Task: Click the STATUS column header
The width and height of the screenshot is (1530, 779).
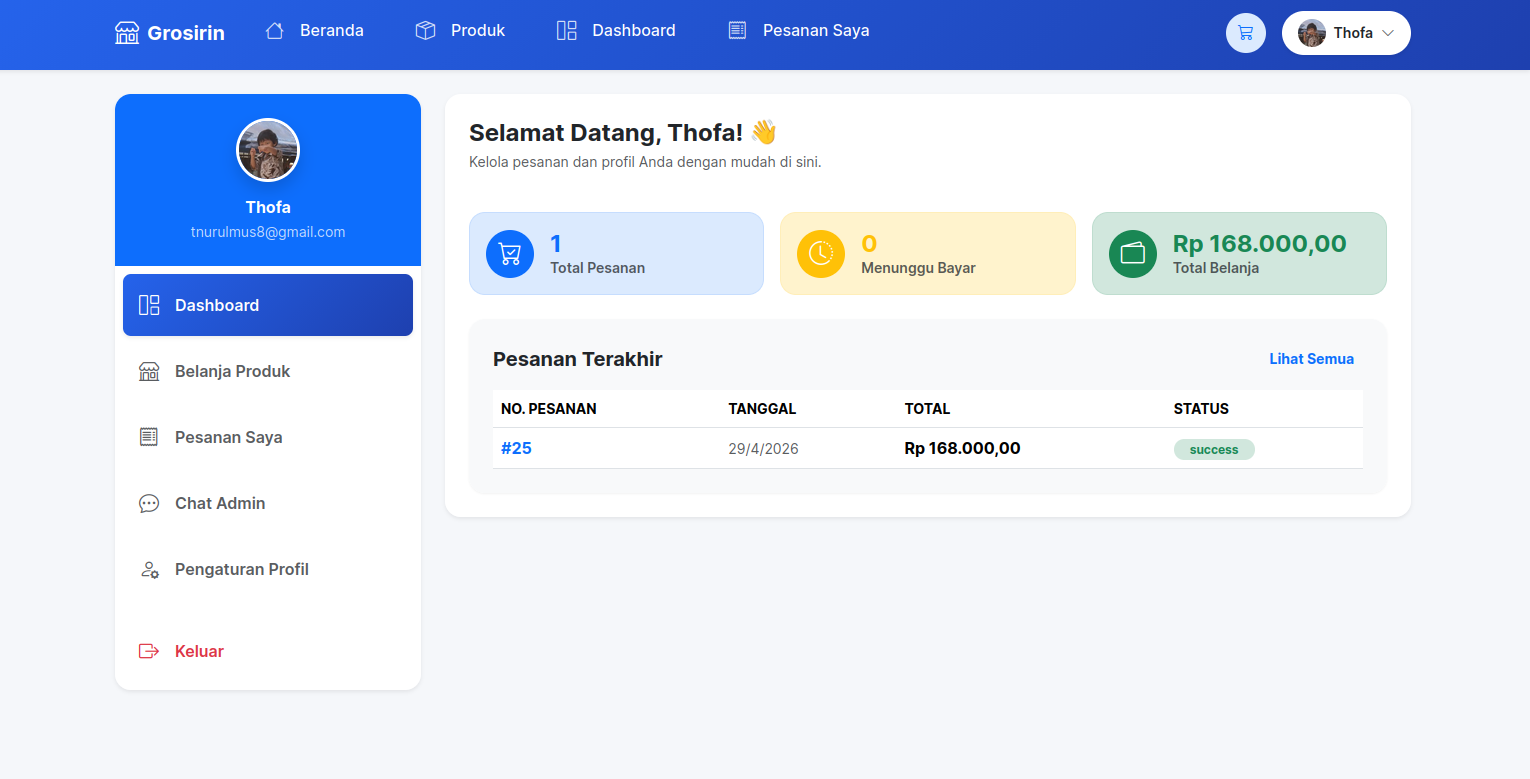Action: pyautogui.click(x=1201, y=409)
